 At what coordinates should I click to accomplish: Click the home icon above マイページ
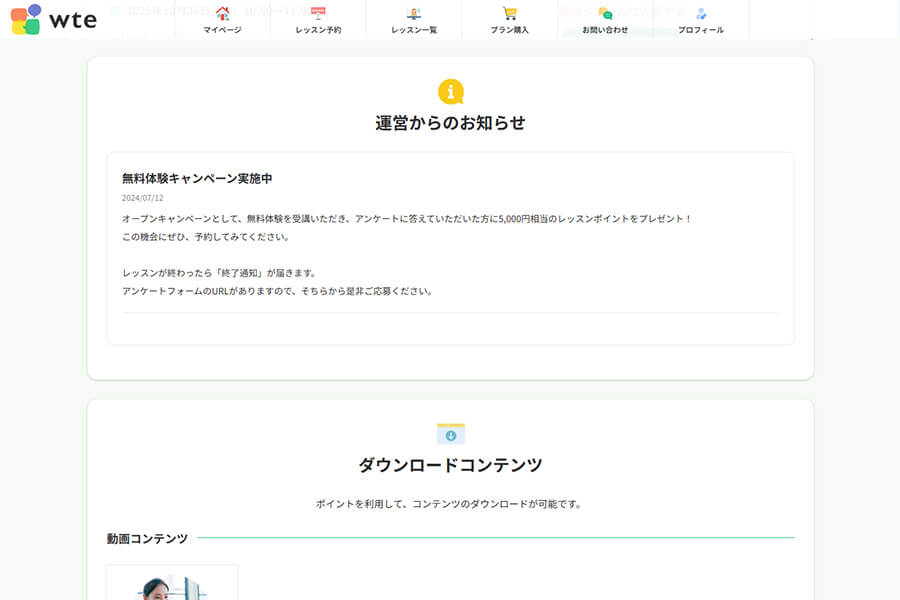click(222, 12)
